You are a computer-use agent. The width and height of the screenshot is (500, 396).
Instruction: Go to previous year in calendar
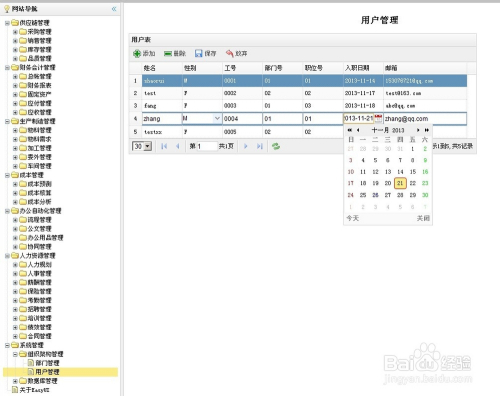click(350, 130)
